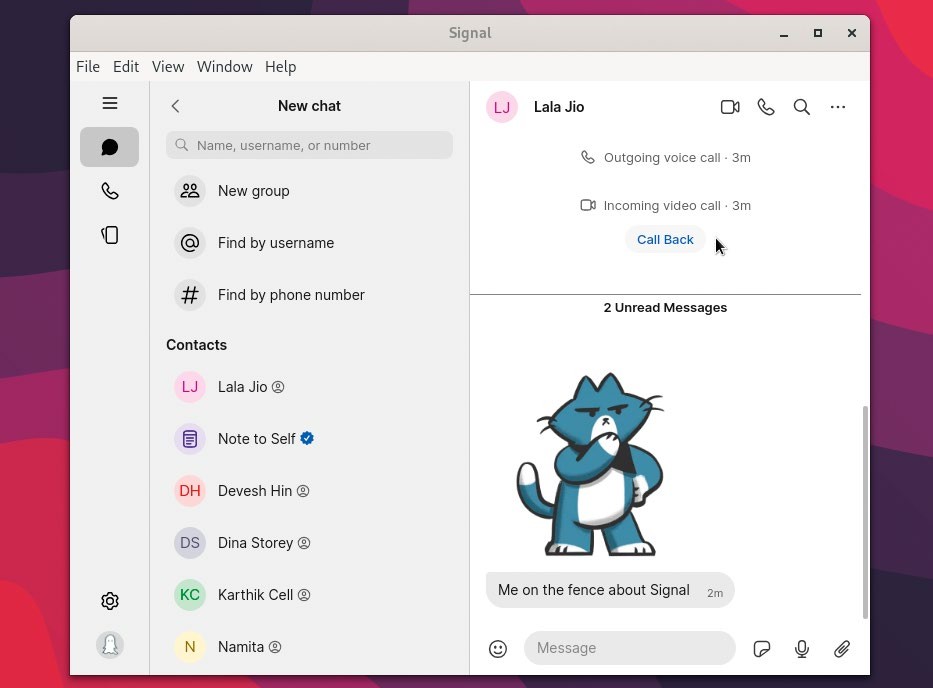
Task: Maximize the Signal window
Action: click(818, 33)
